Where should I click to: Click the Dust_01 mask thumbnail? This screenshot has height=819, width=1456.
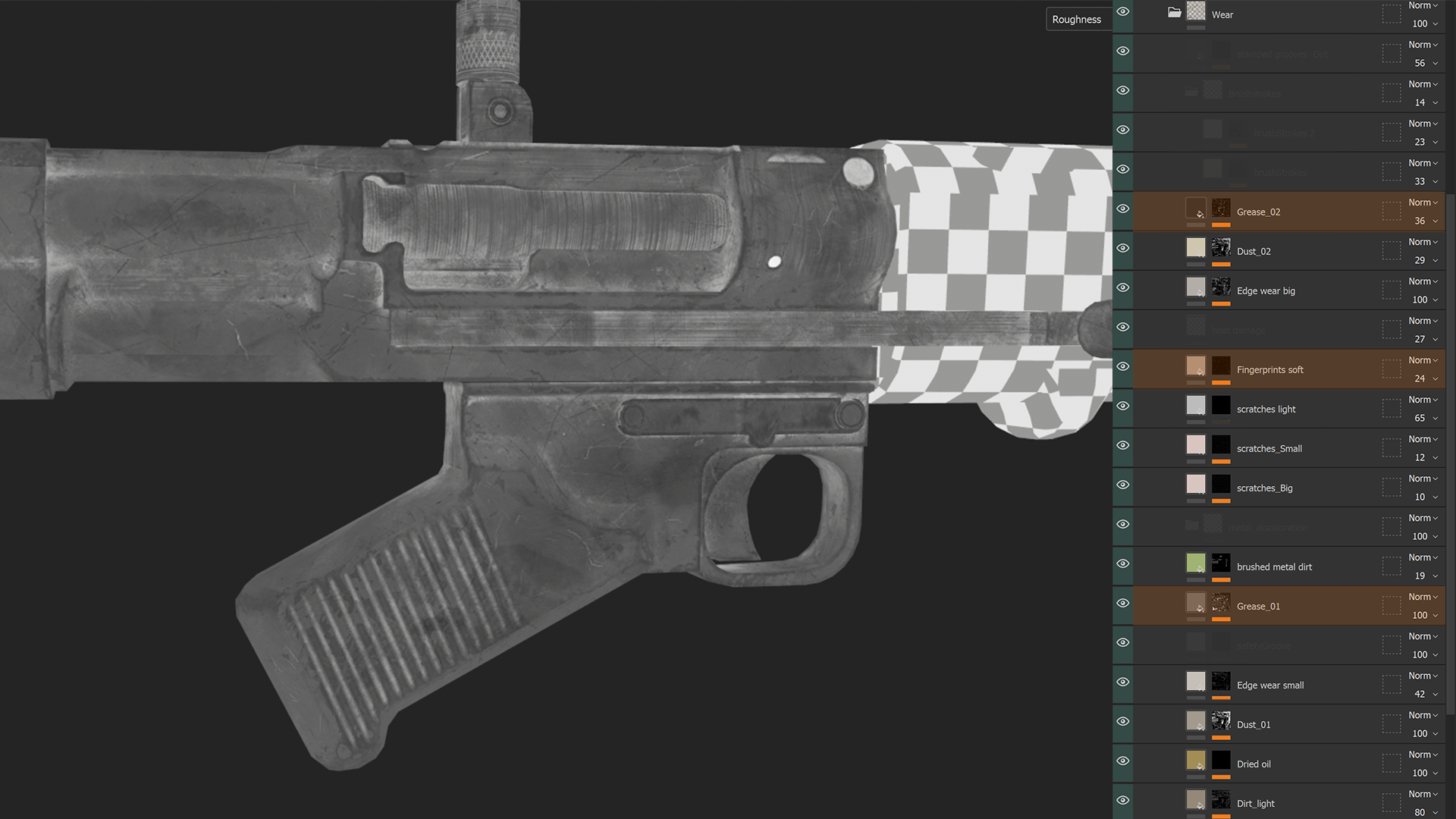click(1221, 721)
